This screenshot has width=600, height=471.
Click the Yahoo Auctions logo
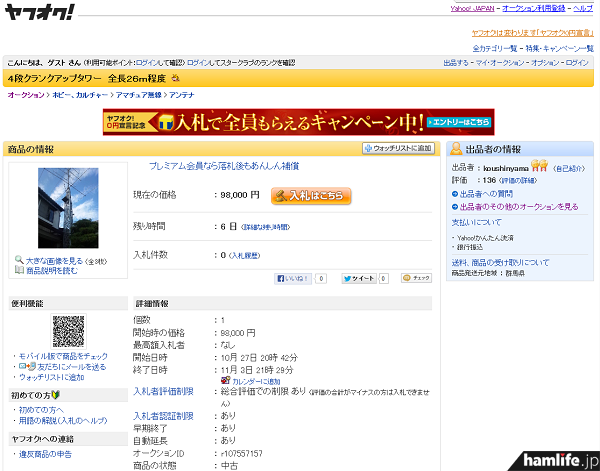[x=38, y=12]
